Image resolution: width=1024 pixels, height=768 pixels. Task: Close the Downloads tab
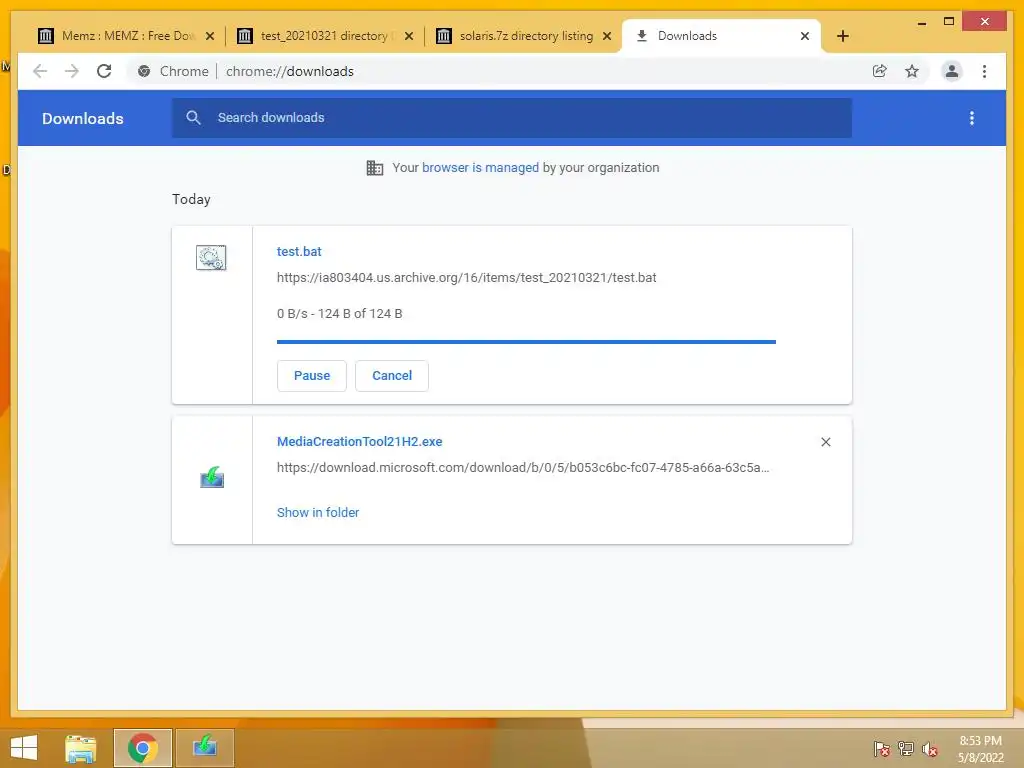coord(805,36)
